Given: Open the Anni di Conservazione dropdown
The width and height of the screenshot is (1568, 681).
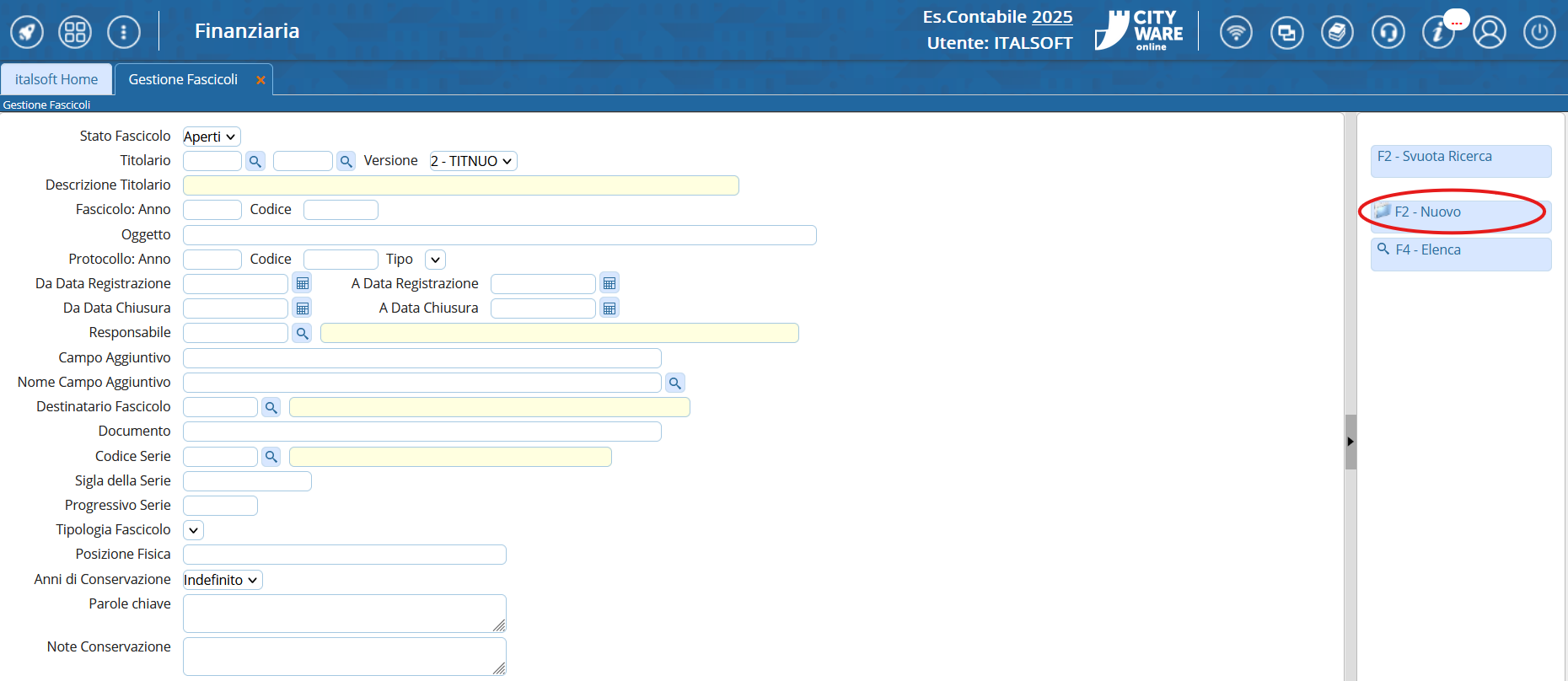Looking at the screenshot, I should (223, 580).
